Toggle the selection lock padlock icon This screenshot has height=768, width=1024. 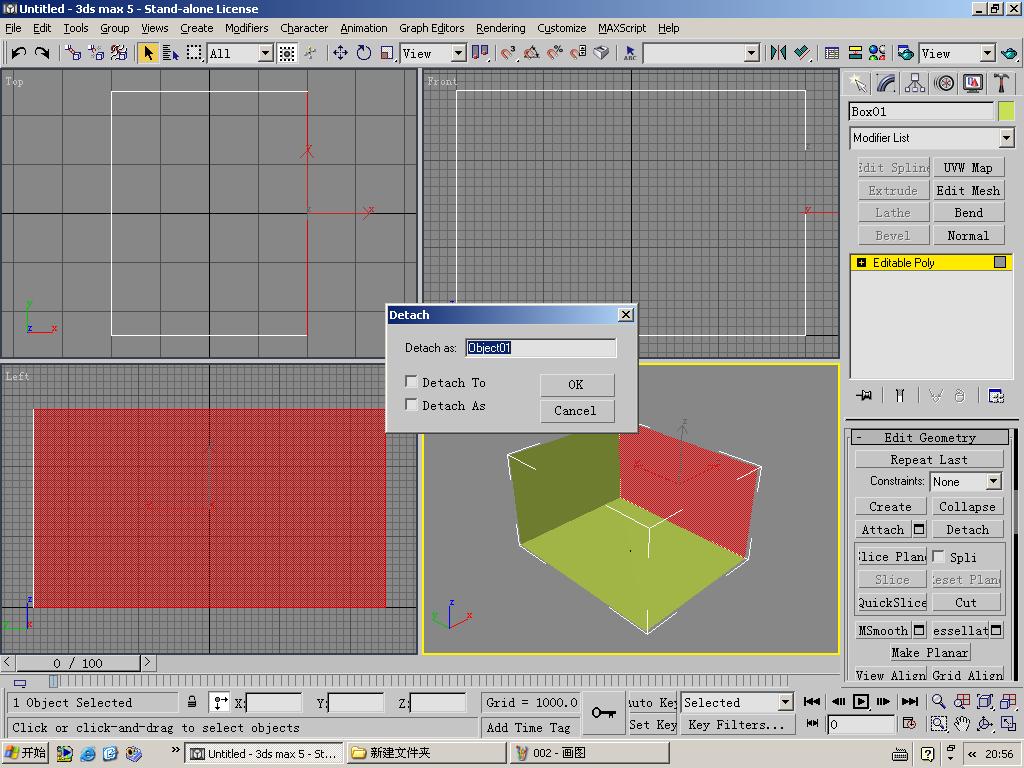pyautogui.click(x=192, y=703)
